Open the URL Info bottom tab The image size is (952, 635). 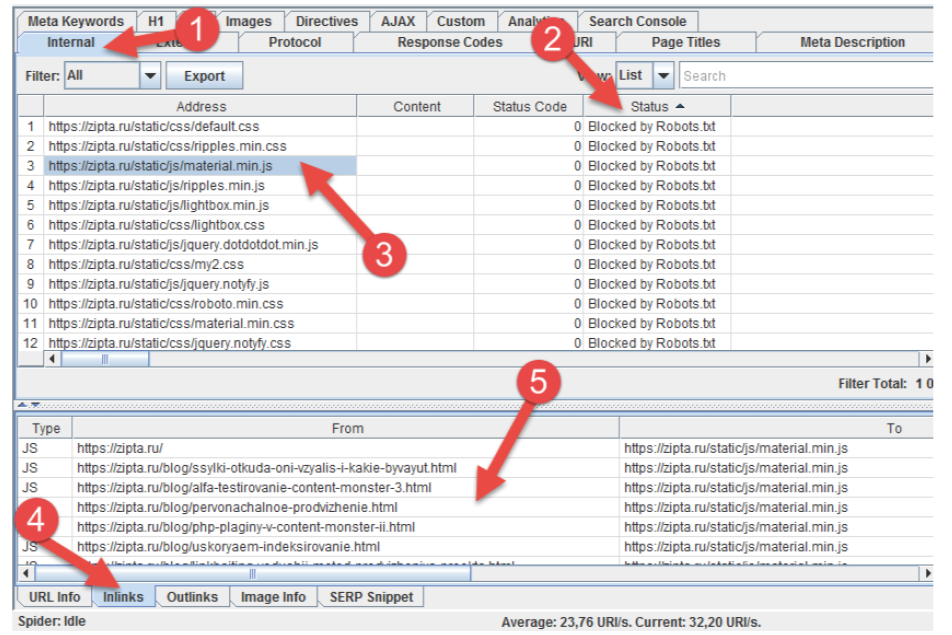[55, 597]
